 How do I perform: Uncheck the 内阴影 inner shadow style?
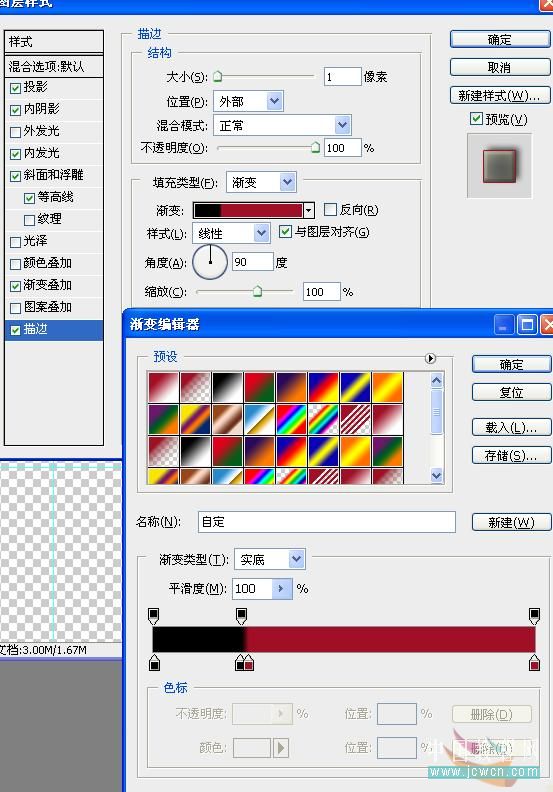(15, 110)
